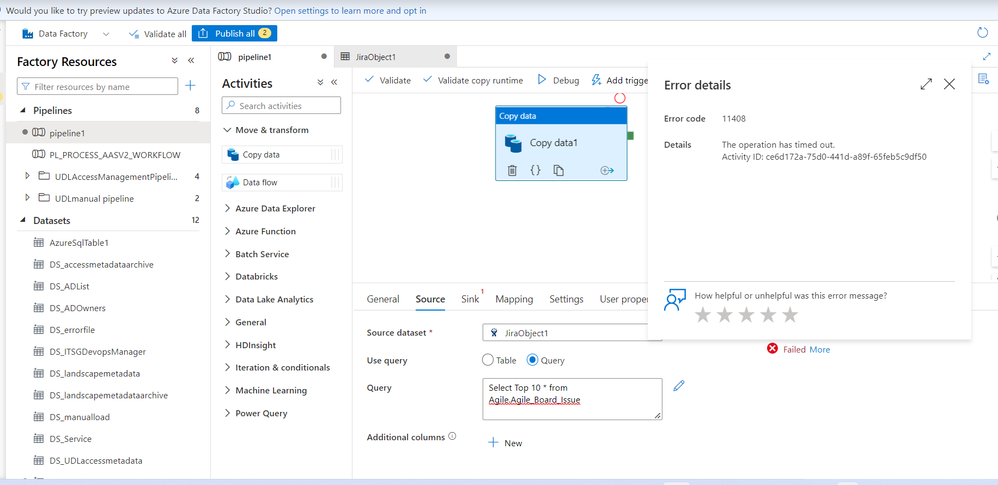The width and height of the screenshot is (998, 485).
Task: Open the Sink tab
Action: tap(470, 299)
